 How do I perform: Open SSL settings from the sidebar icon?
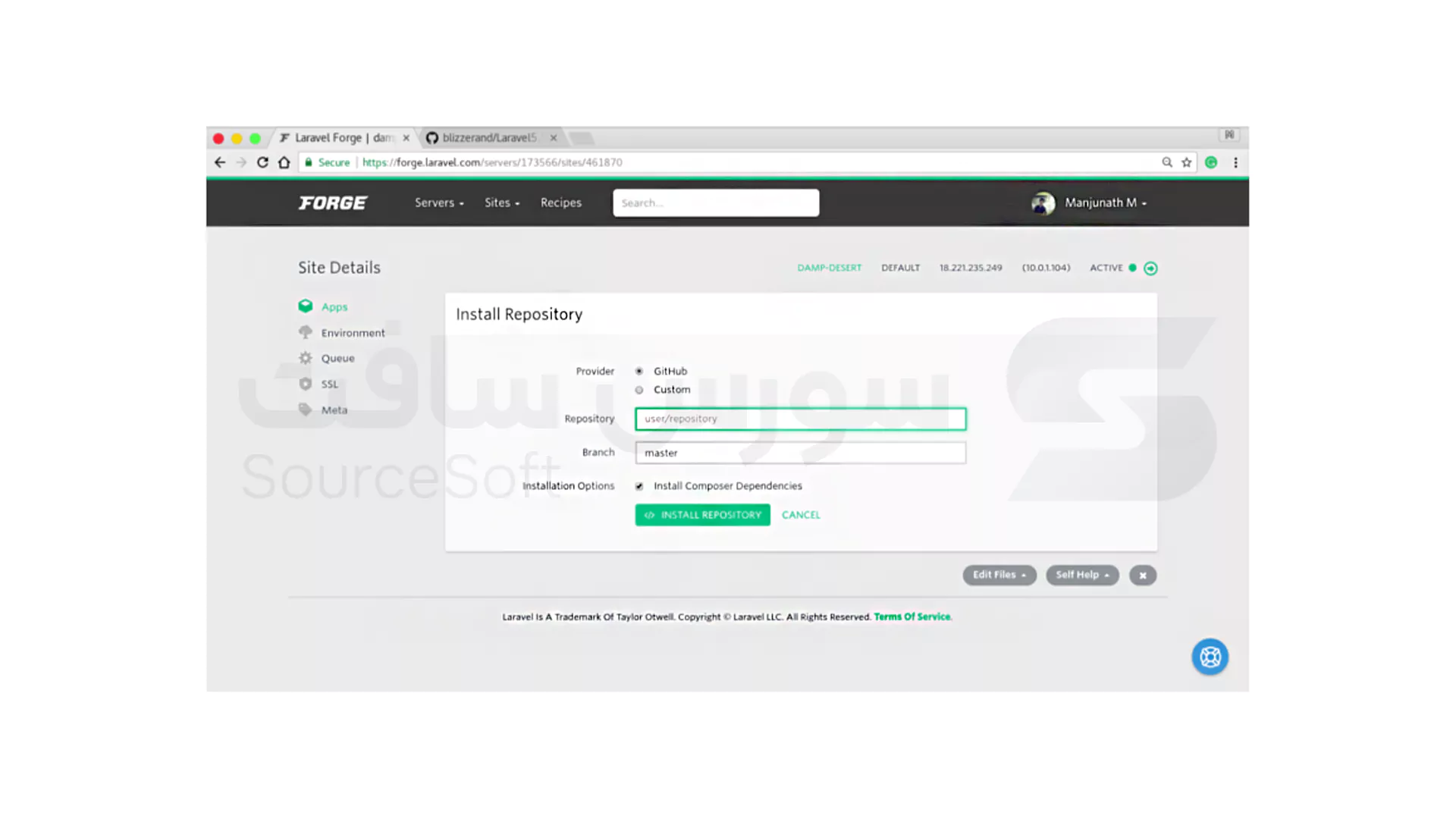[306, 384]
